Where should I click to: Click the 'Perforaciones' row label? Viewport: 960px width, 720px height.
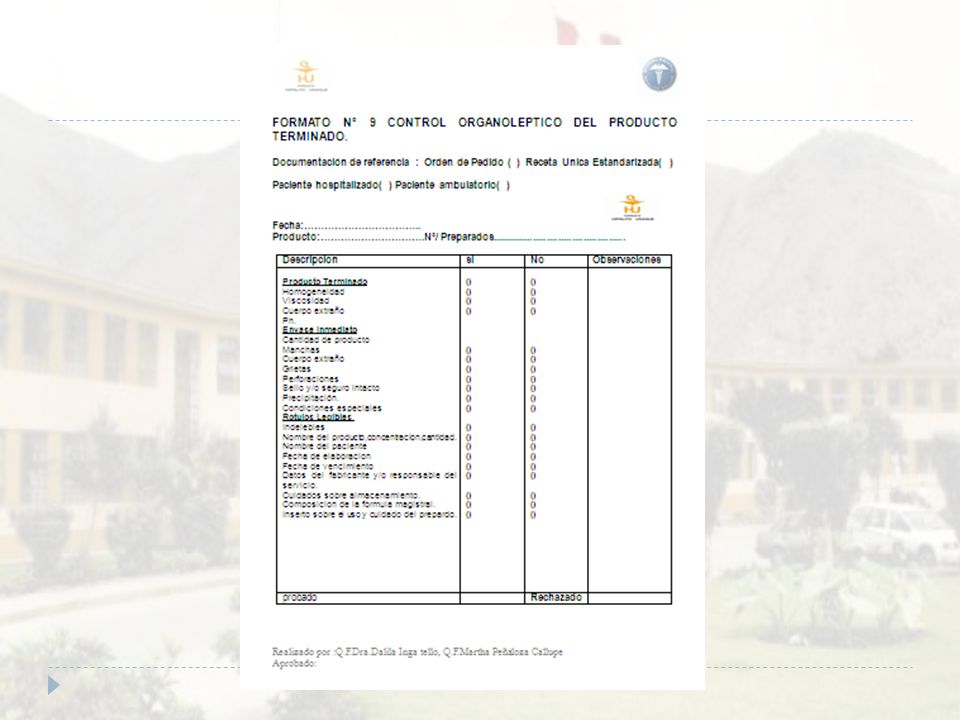pyautogui.click(x=310, y=379)
